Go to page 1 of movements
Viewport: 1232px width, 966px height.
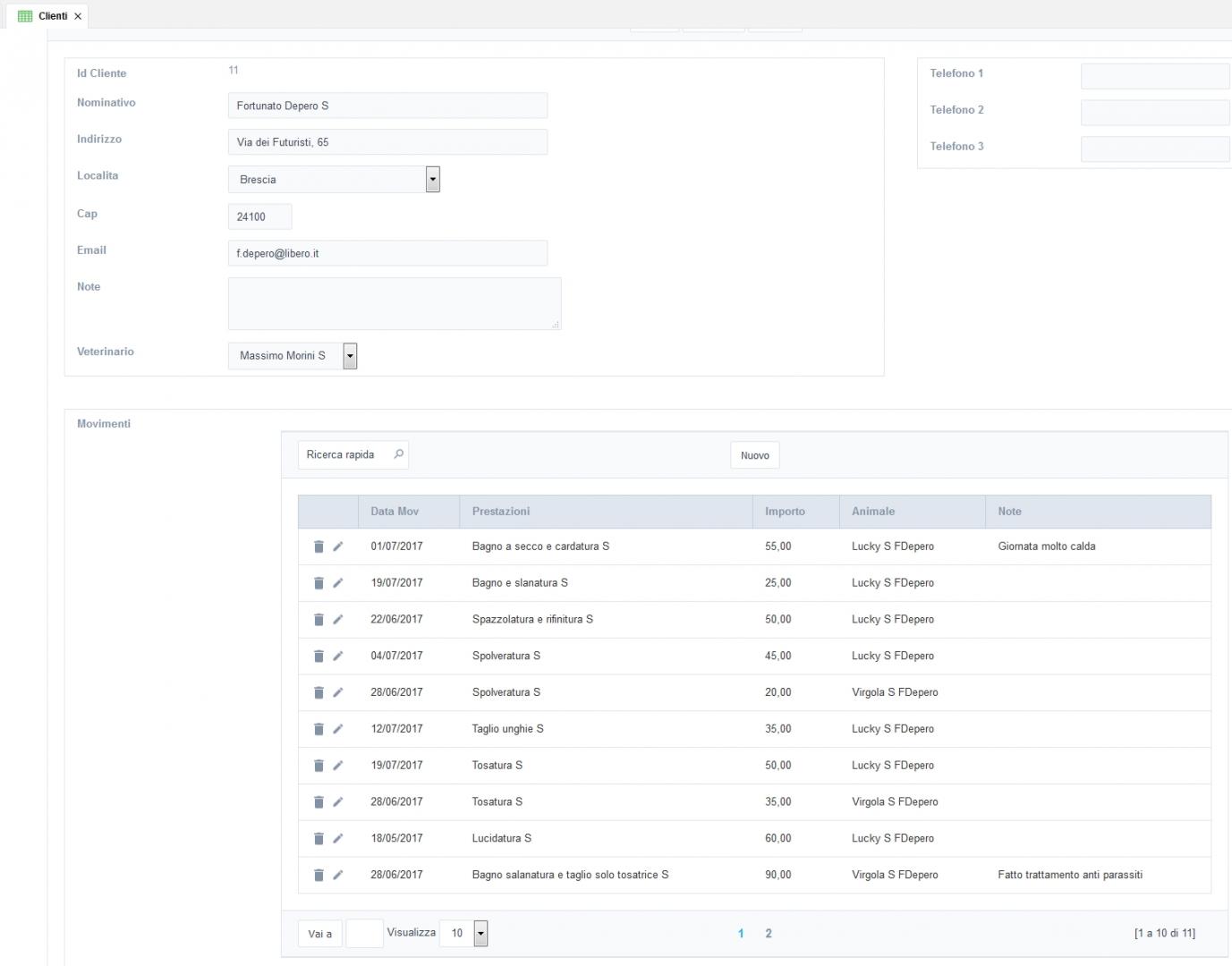pos(741,933)
